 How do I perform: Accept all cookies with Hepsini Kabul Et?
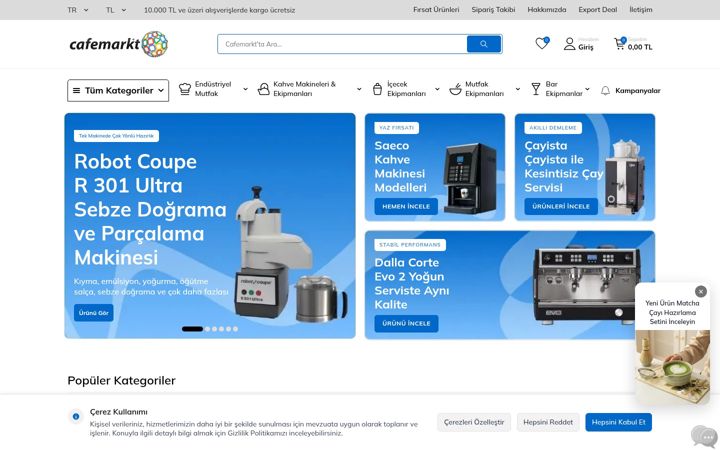619,422
